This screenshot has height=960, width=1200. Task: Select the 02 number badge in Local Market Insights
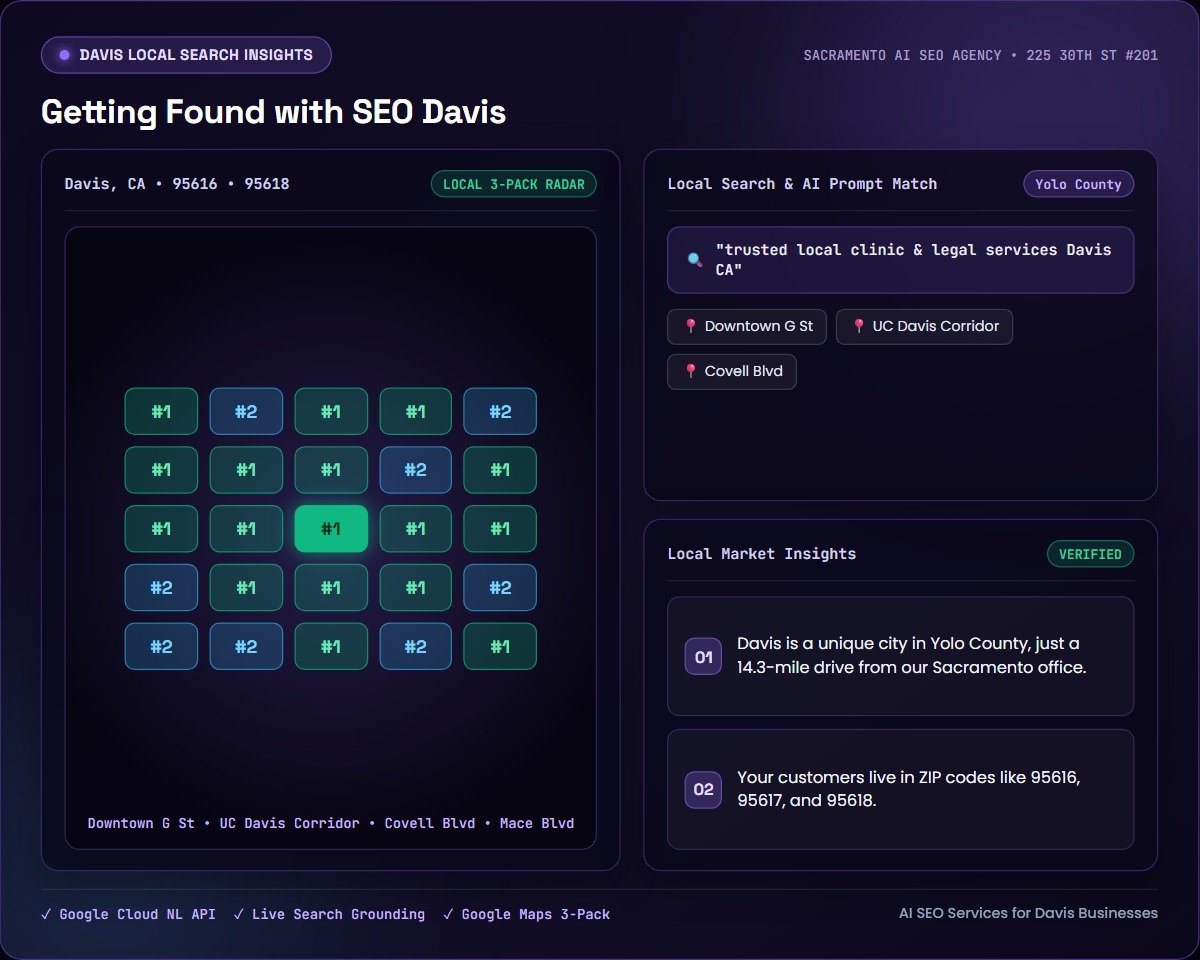point(703,790)
